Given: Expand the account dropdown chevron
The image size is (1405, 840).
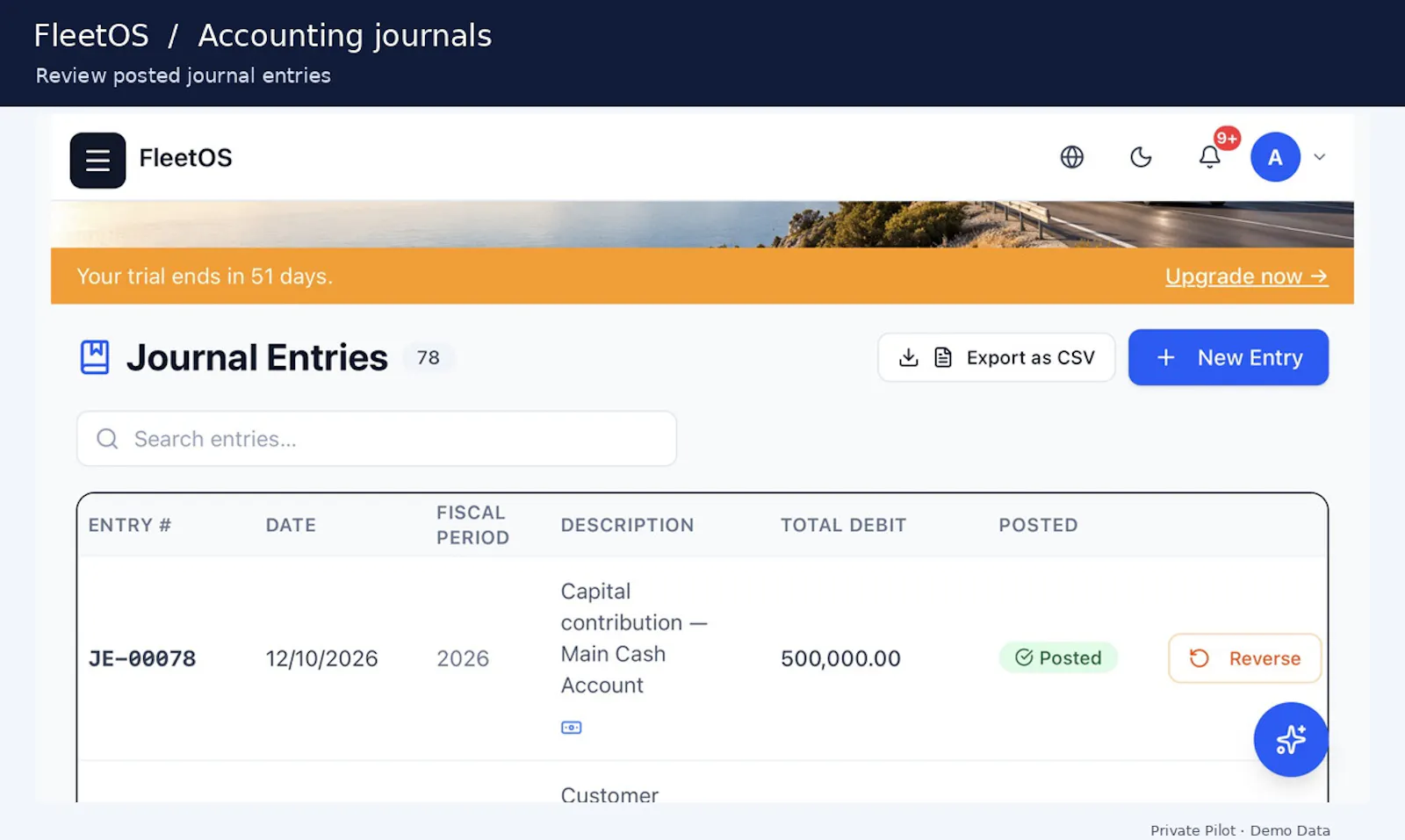Looking at the screenshot, I should coord(1319,157).
